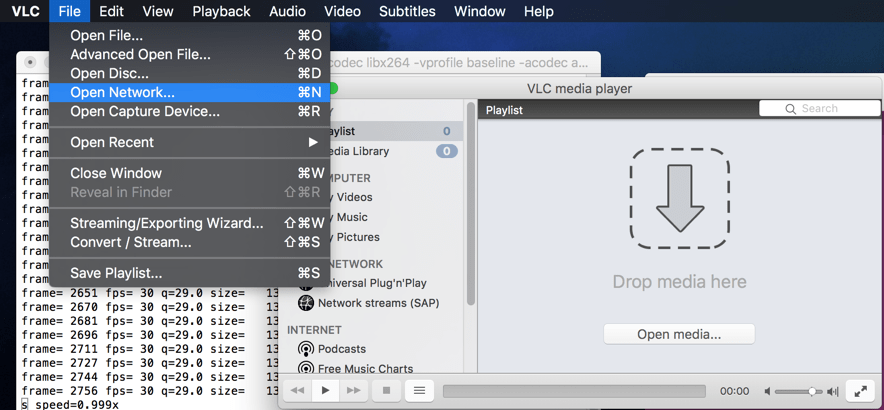Click the previous track rewind button

[297, 390]
